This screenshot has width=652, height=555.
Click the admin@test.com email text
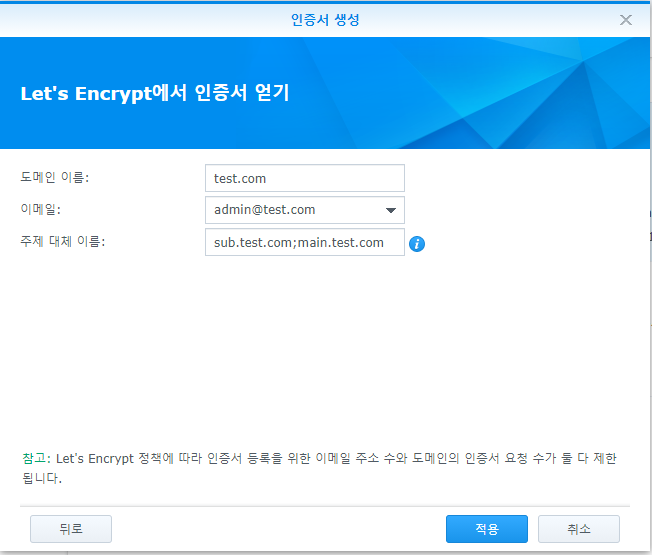264,210
